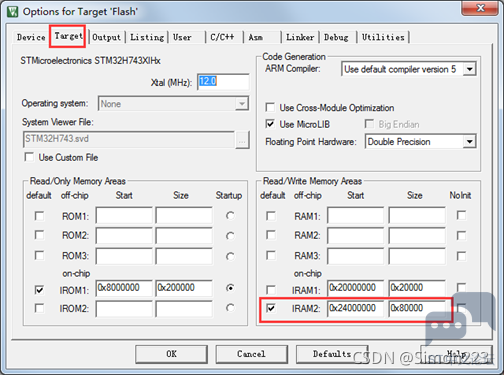The width and height of the screenshot is (504, 375).
Task: Switch to the Asm tab
Action: click(255, 37)
